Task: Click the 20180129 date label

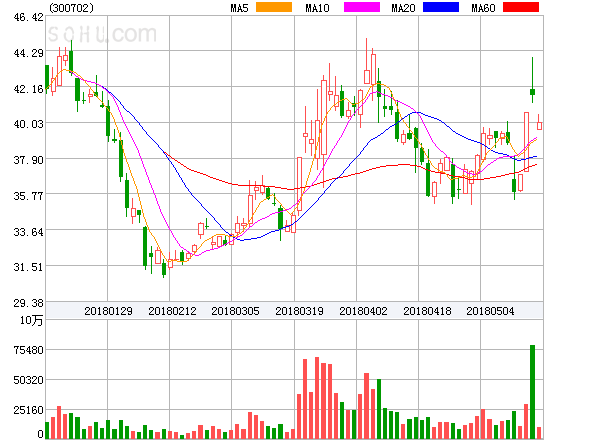Action: [108, 311]
